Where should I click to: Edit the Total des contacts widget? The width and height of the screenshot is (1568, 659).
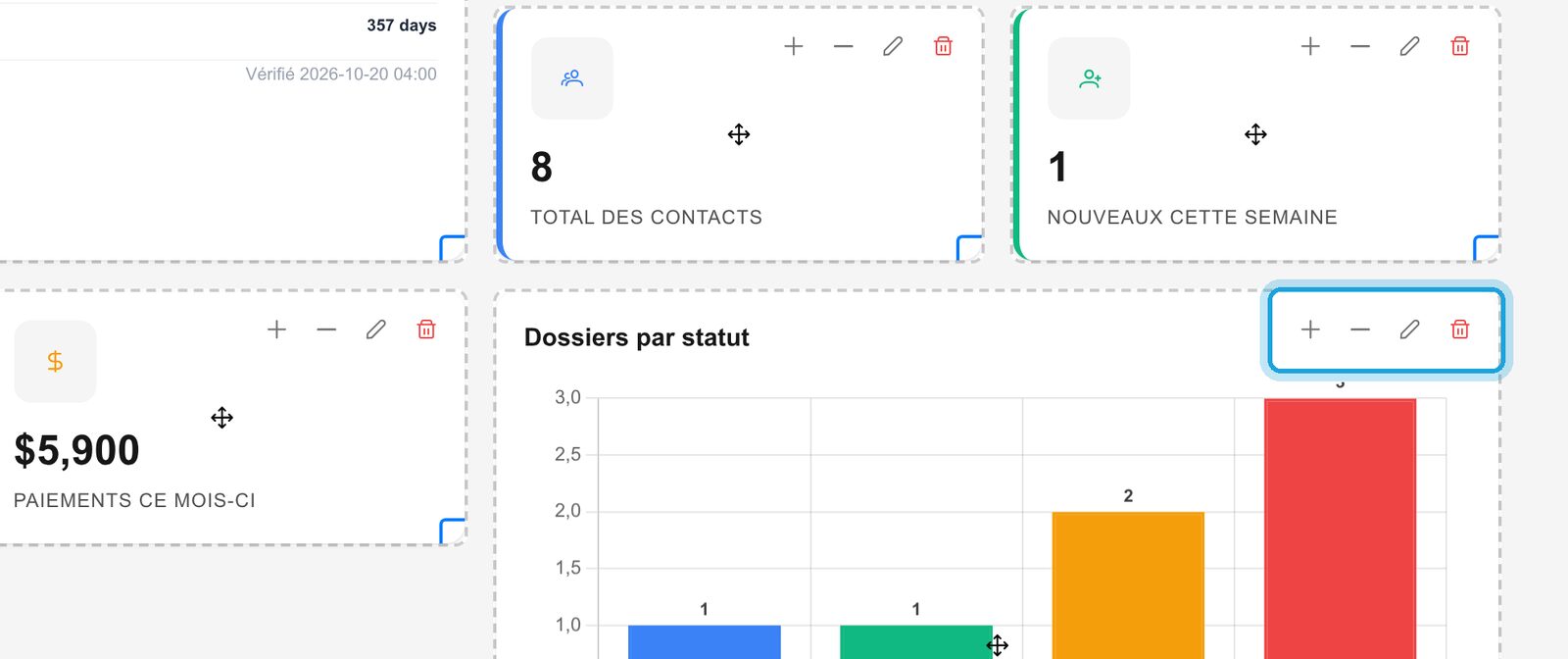(893, 46)
